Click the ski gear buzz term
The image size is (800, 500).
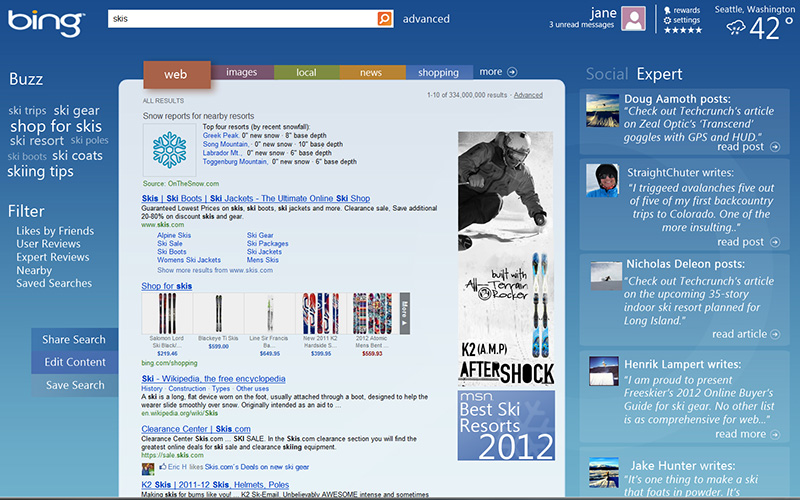(x=77, y=111)
